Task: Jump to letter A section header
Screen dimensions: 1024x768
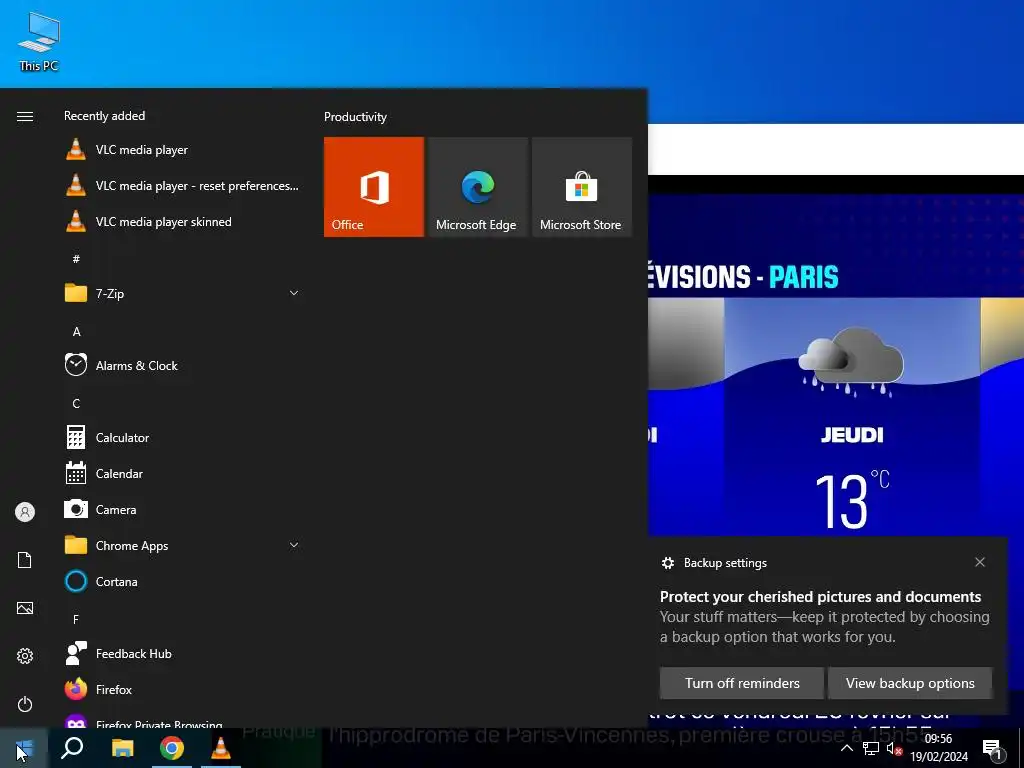Action: tap(76, 332)
